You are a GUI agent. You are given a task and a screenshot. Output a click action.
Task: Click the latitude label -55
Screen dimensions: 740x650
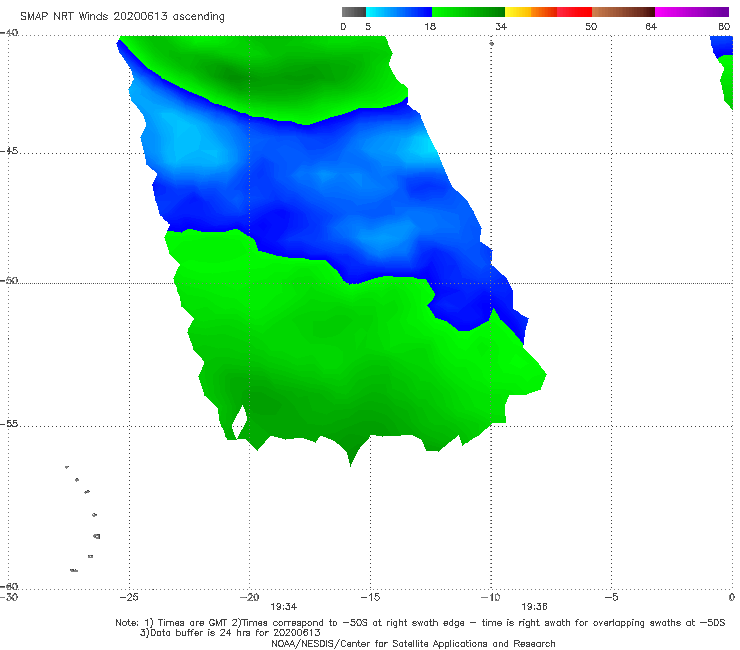(x=9, y=423)
